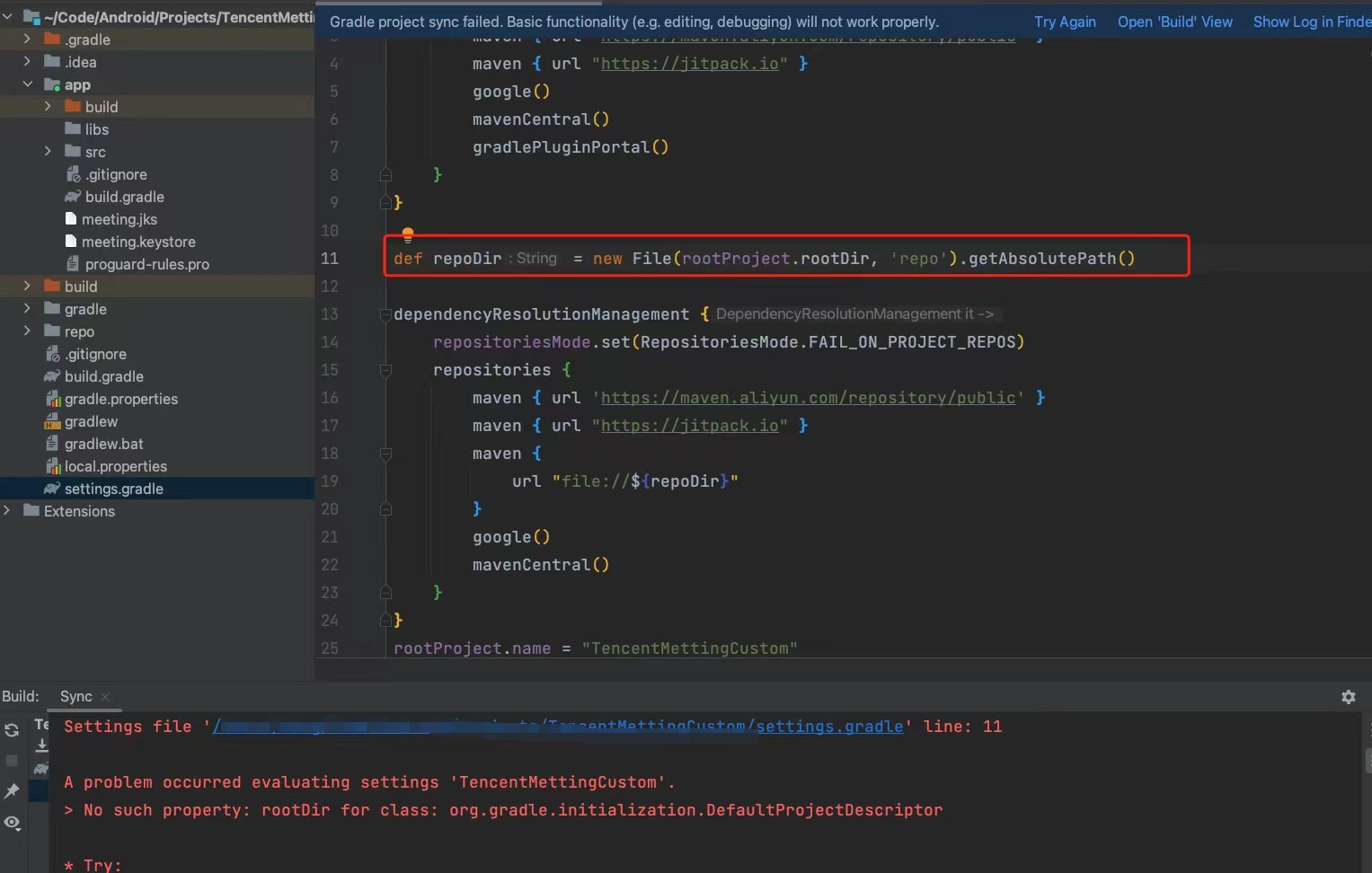Click the 'No such property: rootDir' error line

pyautogui.click(x=503, y=810)
